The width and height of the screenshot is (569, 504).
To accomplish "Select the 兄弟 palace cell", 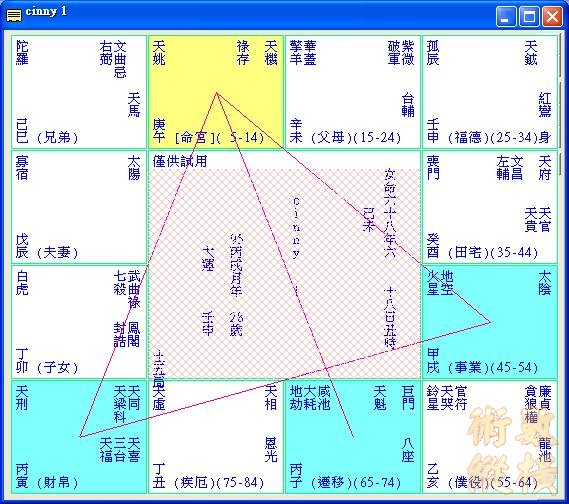I will coord(79,92).
